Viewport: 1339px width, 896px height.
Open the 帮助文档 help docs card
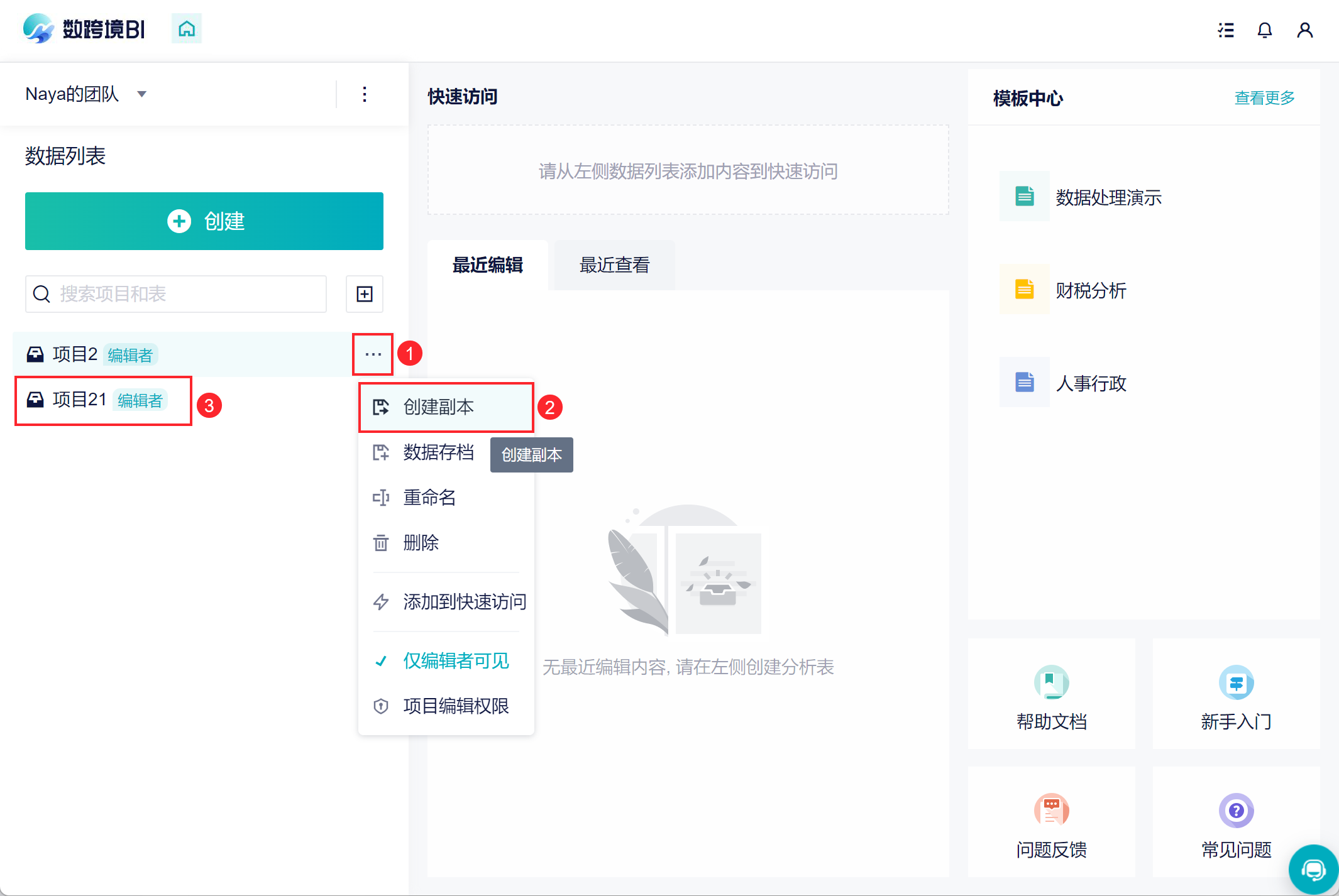click(1051, 695)
